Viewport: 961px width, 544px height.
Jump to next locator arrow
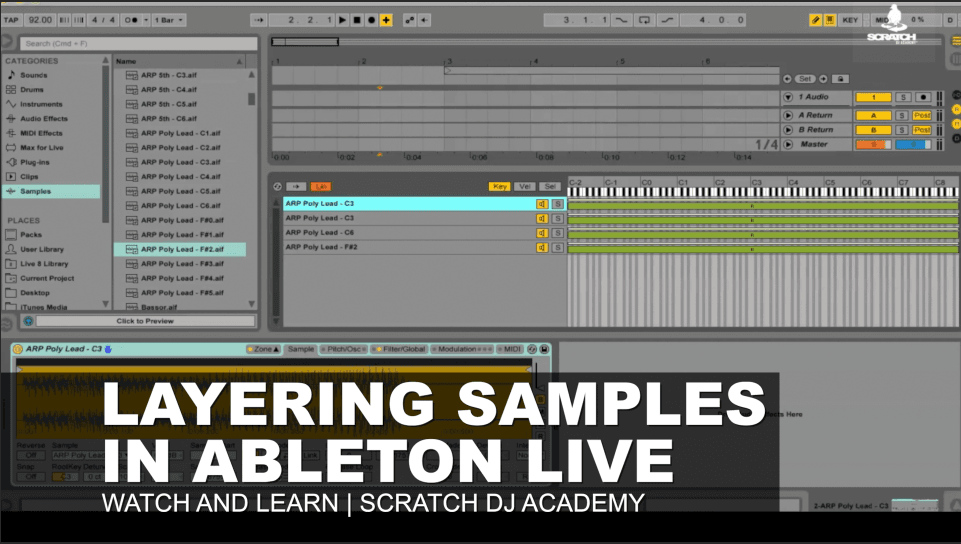(823, 79)
